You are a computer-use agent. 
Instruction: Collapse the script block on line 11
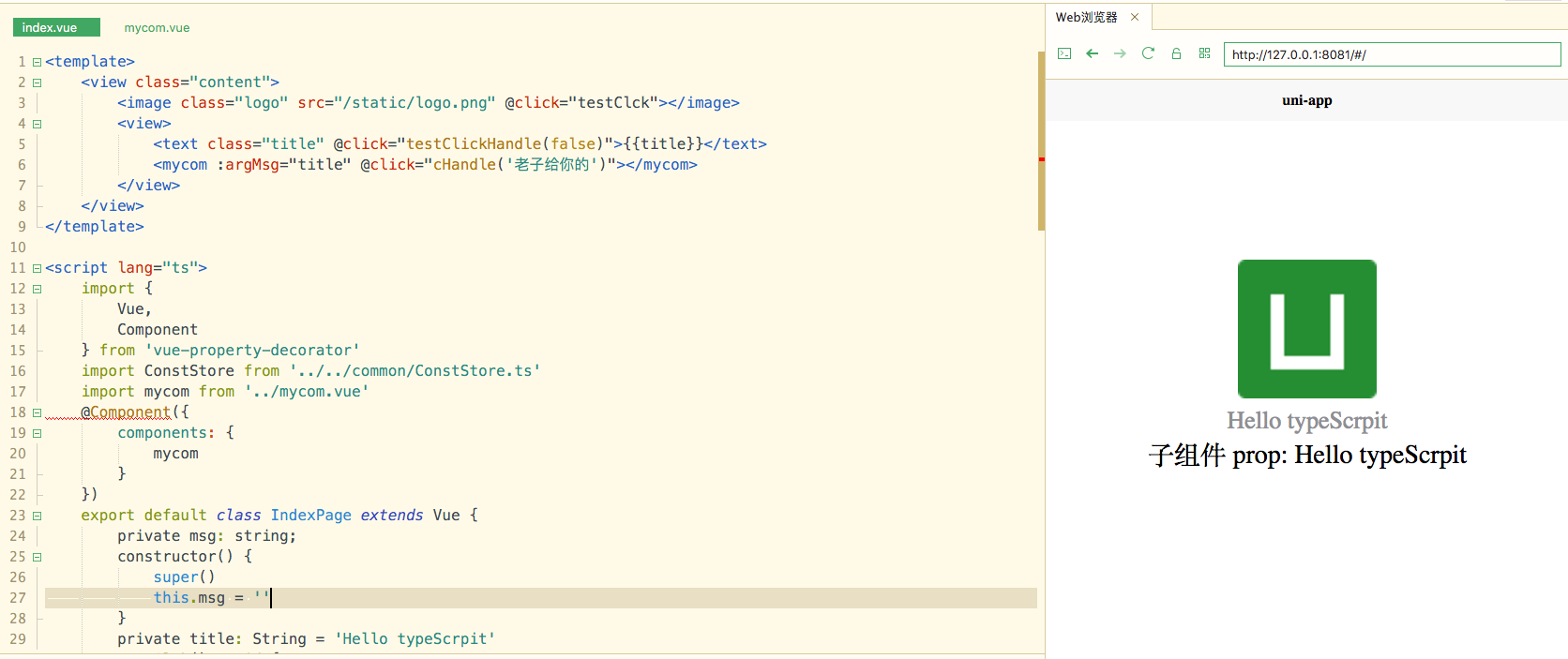pos(38,268)
